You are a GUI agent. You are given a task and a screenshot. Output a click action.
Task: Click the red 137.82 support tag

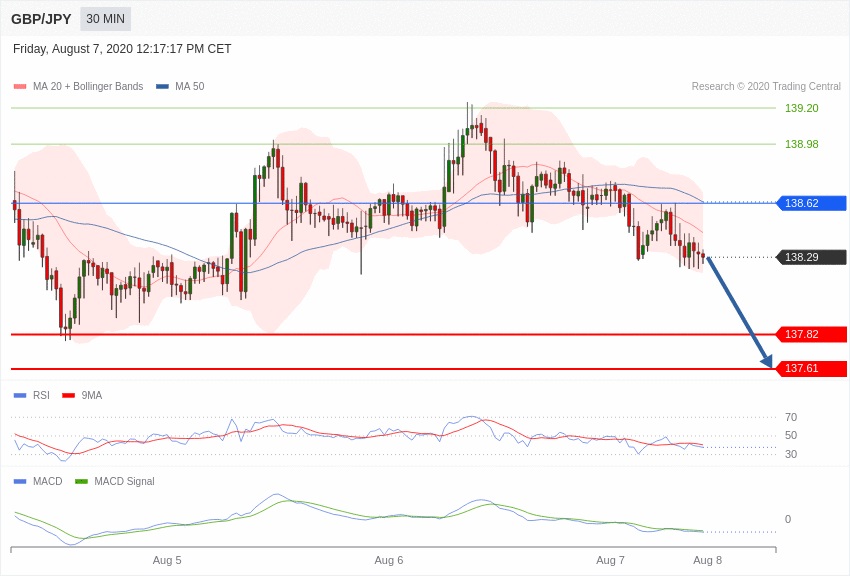click(x=812, y=334)
